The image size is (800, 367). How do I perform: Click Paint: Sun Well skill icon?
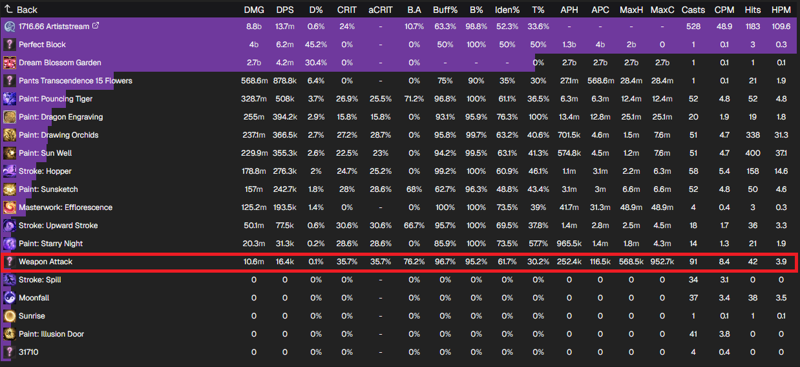[x=9, y=153]
